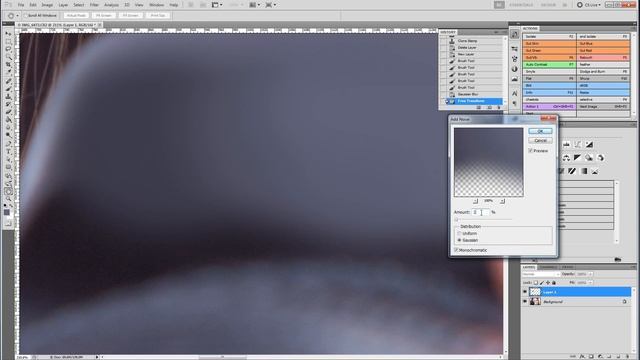Open the layer Fill dropdown
640x360 pixels.
(591, 282)
